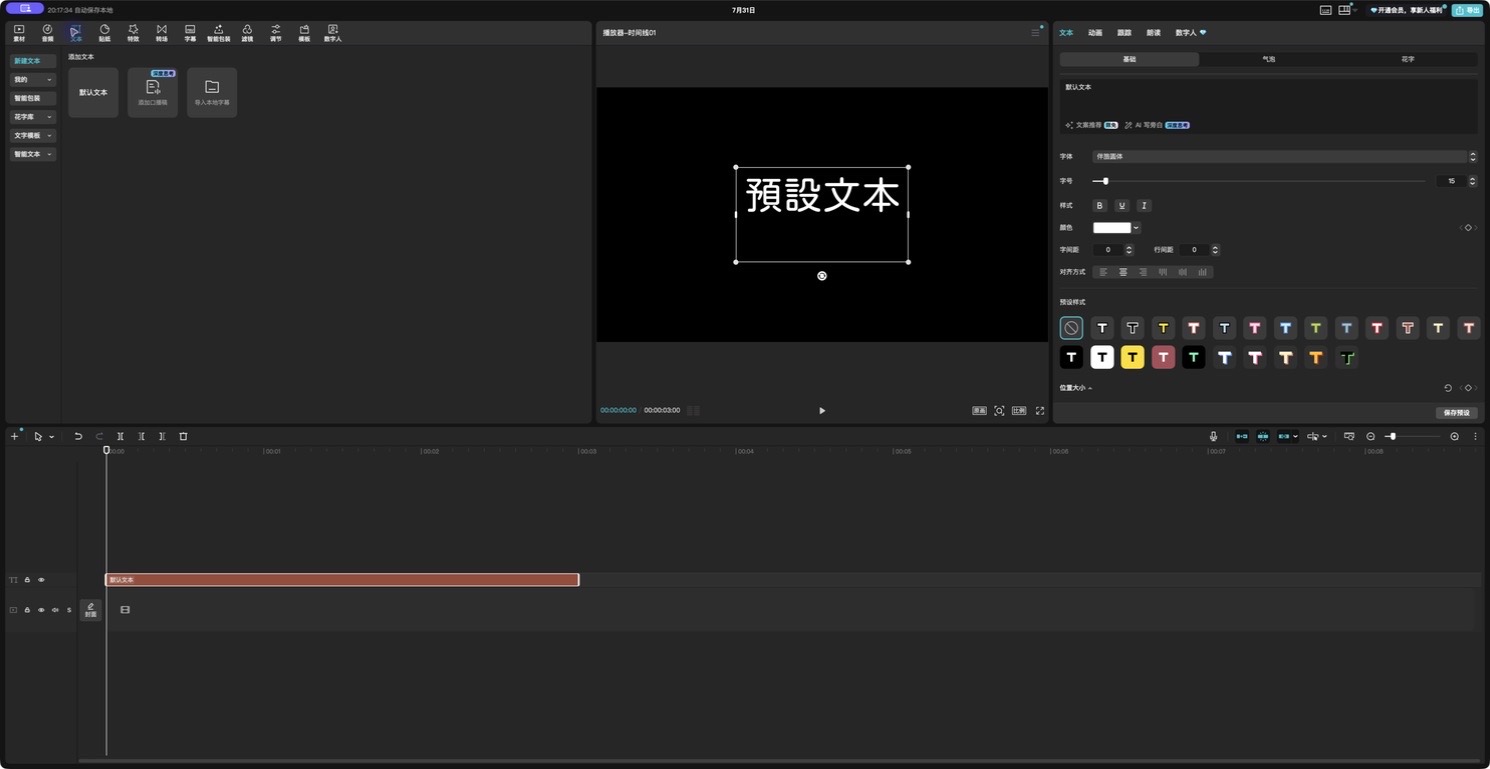The width and height of the screenshot is (1490, 769).
Task: Lock the text track
Action: click(x=27, y=580)
